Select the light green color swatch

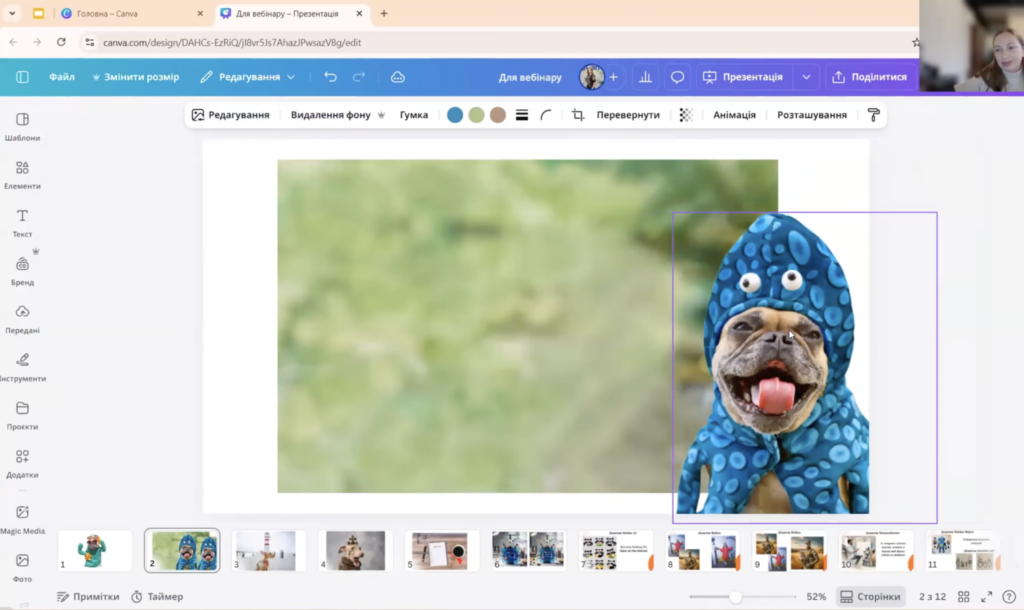pyautogui.click(x=477, y=115)
